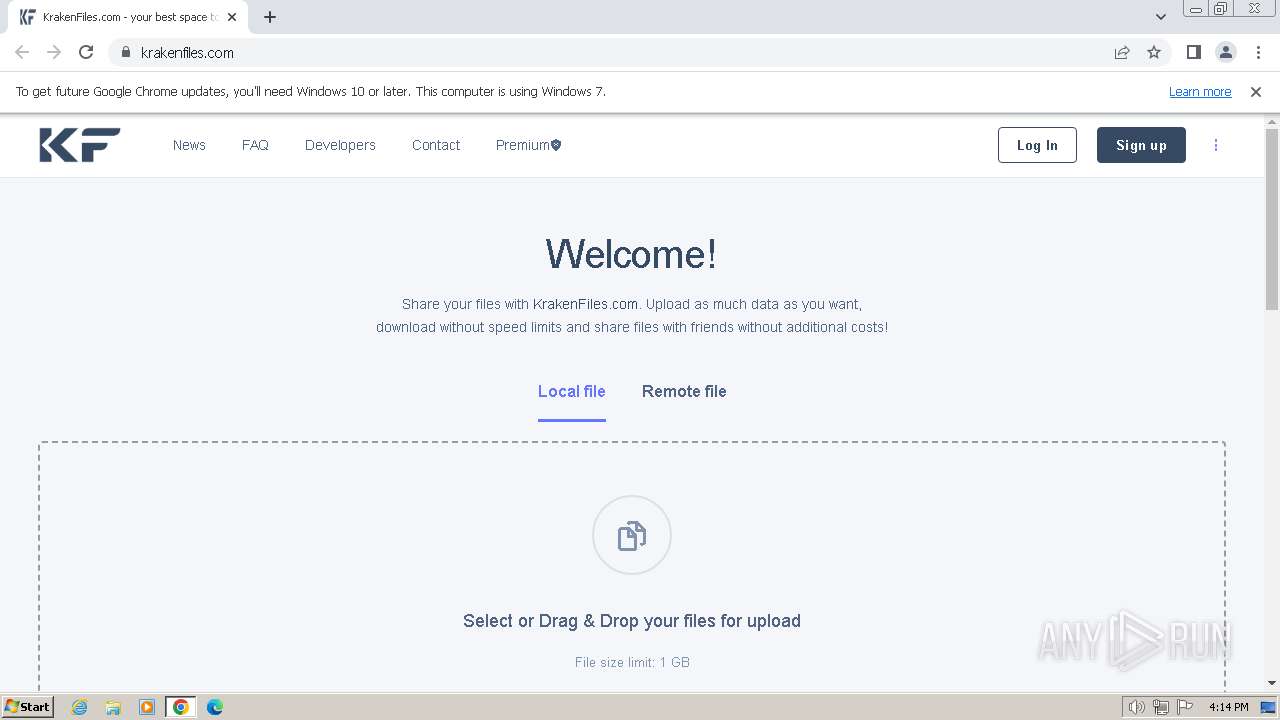Open the News page
The width and height of the screenshot is (1280, 720).
[x=189, y=145]
